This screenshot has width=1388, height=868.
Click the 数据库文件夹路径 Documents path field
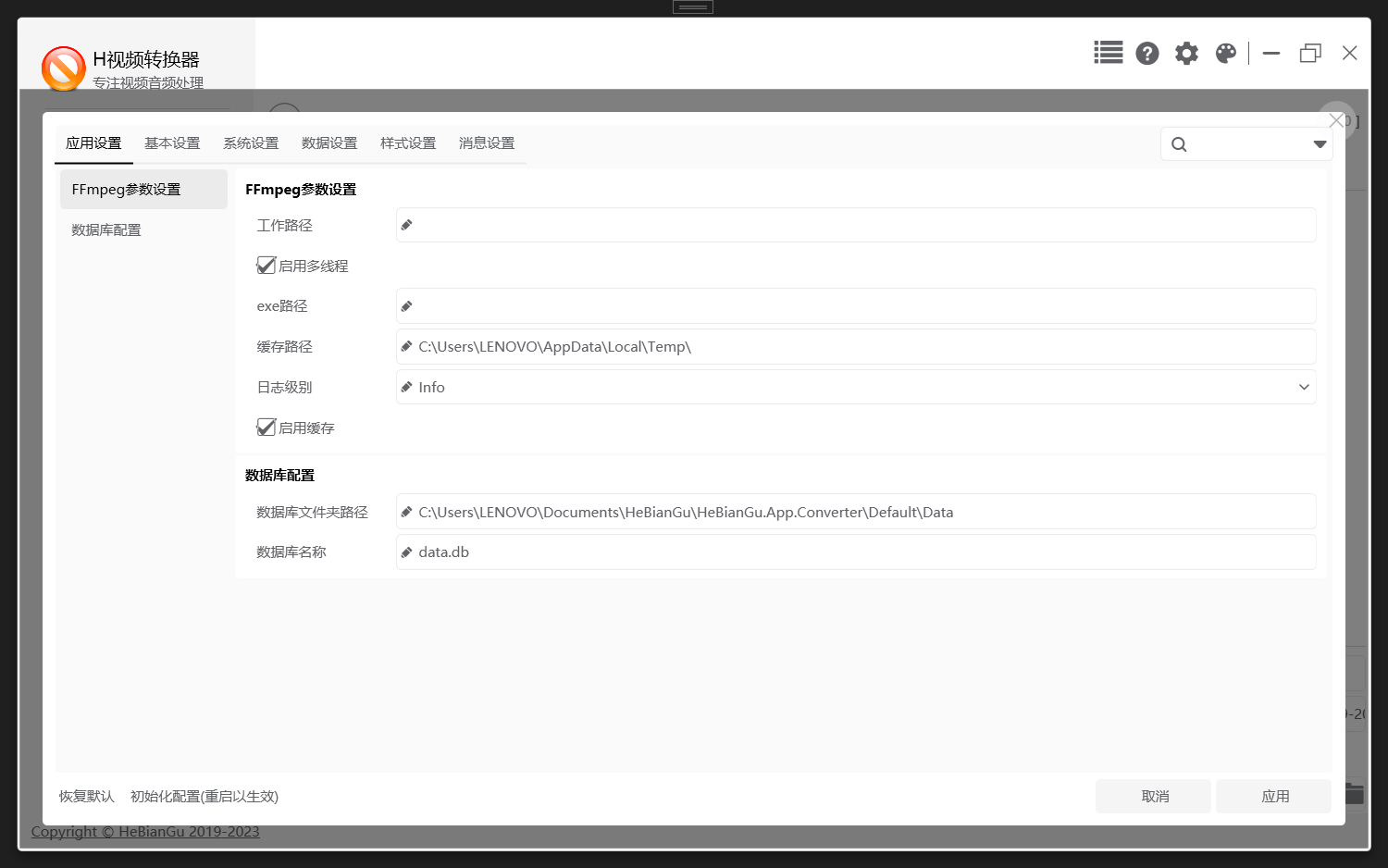[x=856, y=512]
